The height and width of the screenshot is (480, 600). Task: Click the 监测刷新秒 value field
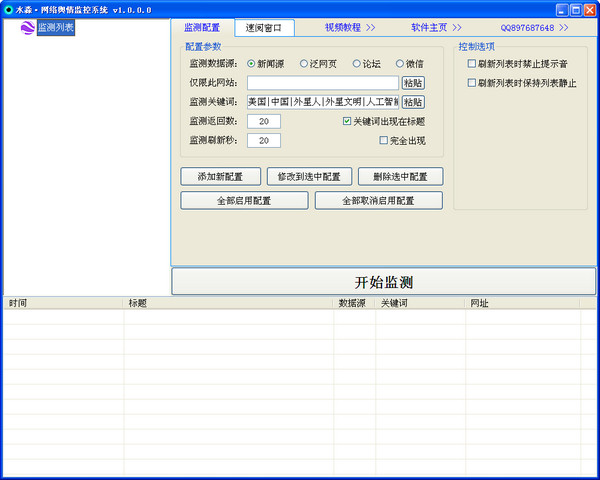264,140
